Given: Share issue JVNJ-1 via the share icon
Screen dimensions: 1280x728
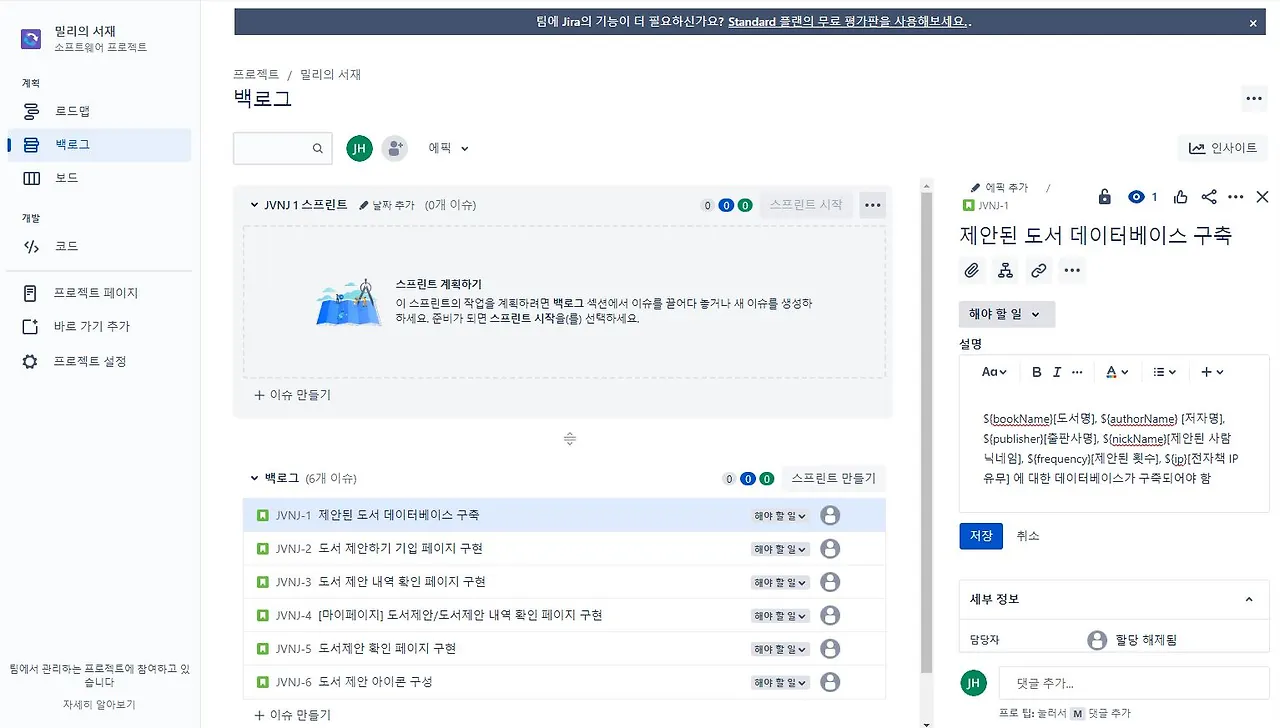Looking at the screenshot, I should (1208, 196).
